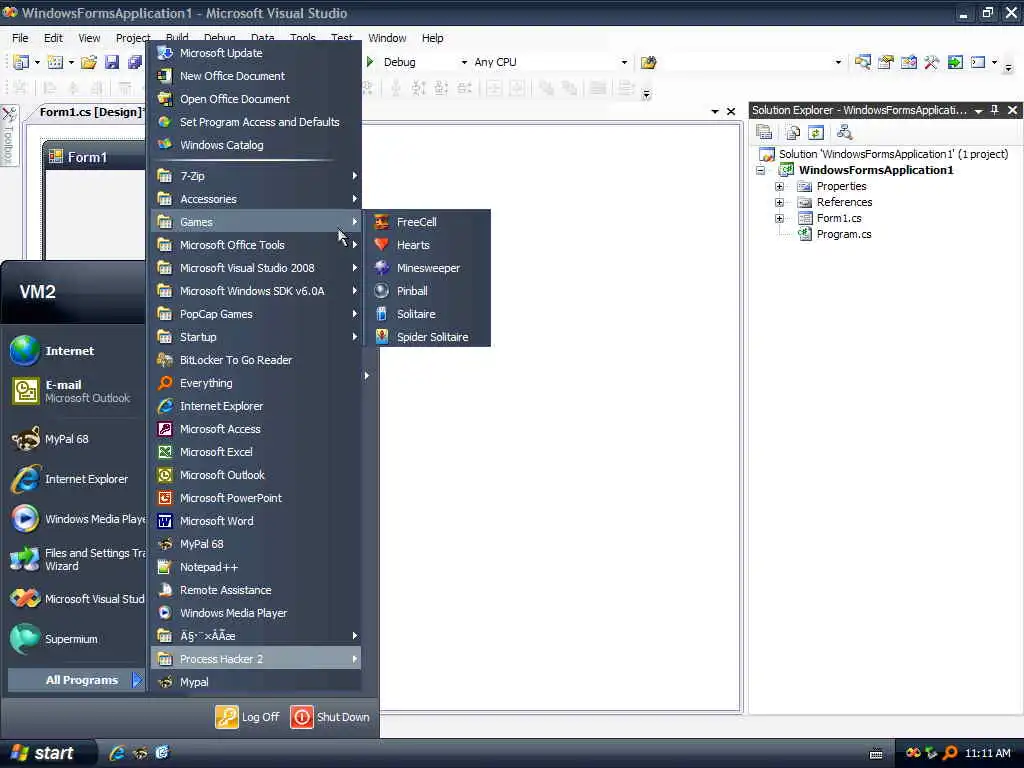This screenshot has width=1024, height=768.
Task: Click Open File icon in Visual Studio toolbar
Action: pos(89,62)
